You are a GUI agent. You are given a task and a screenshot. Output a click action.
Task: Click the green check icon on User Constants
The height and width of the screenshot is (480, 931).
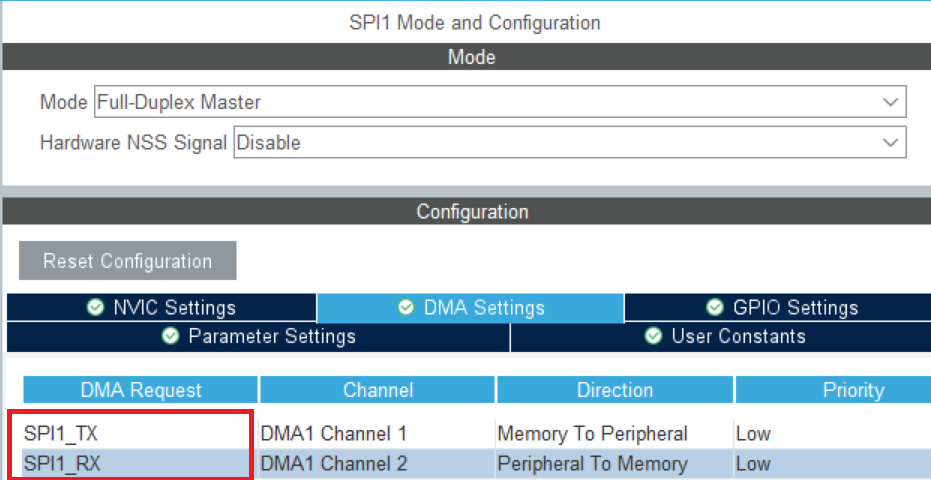pyautogui.click(x=653, y=336)
